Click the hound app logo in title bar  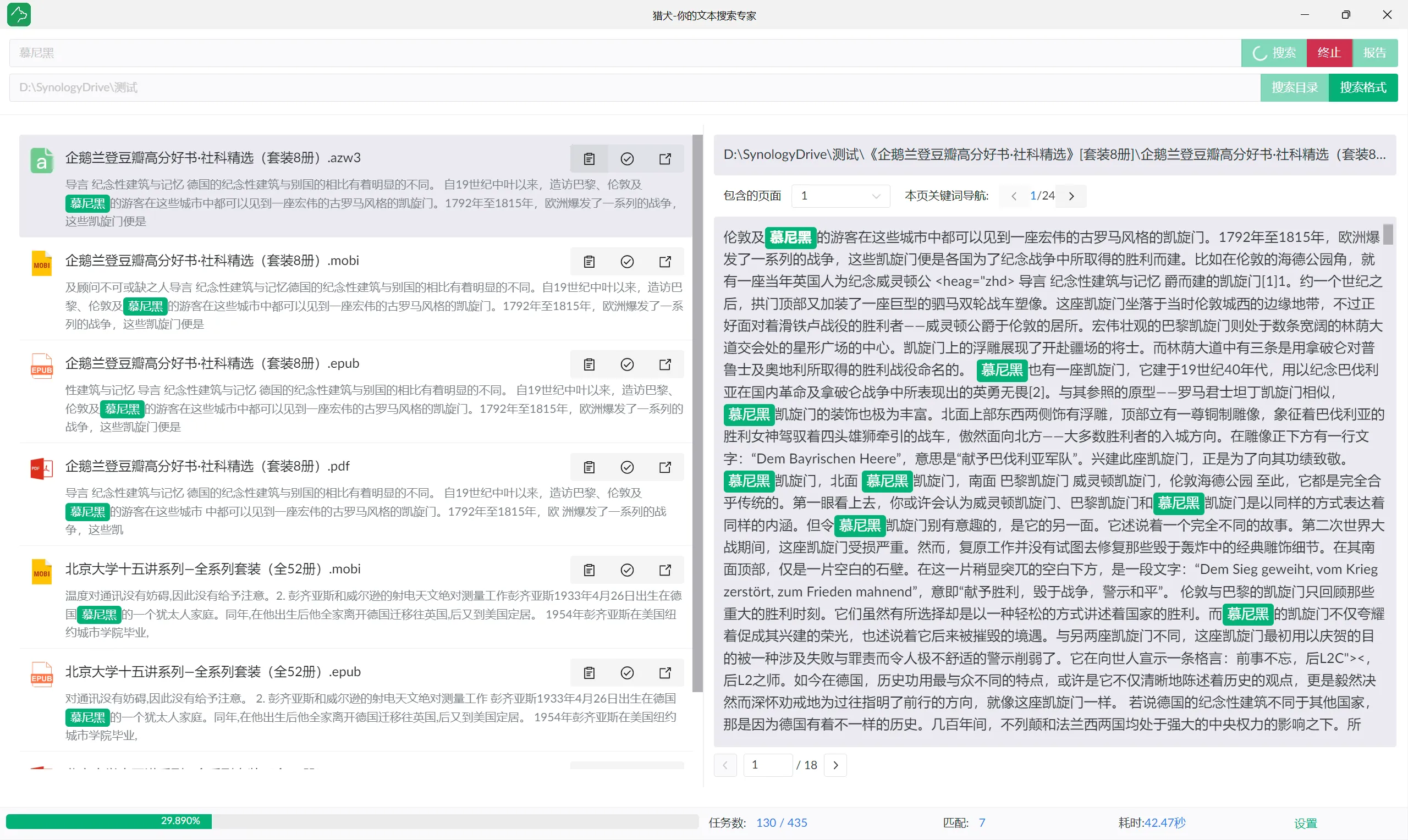pyautogui.click(x=19, y=15)
